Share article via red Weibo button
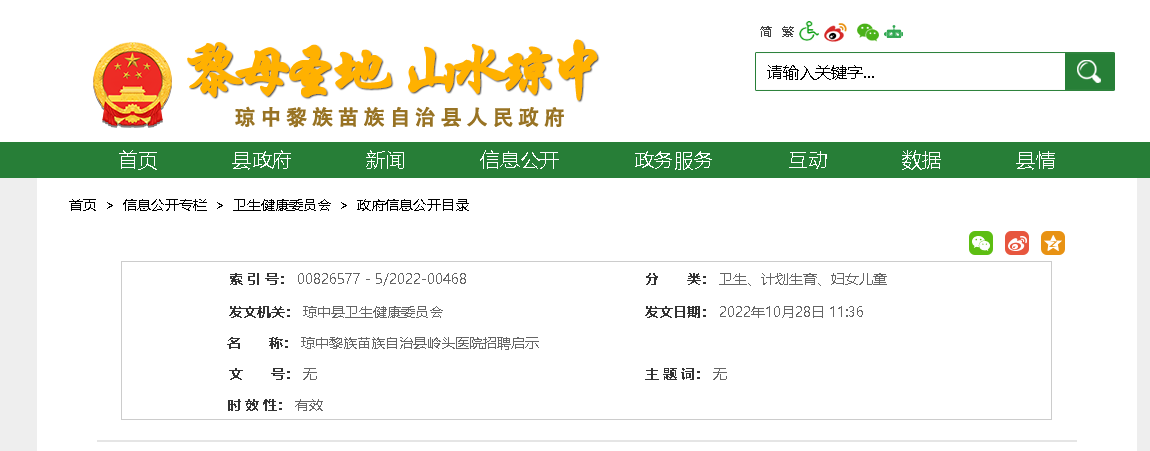Viewport: 1150px width, 451px height. (x=1017, y=243)
